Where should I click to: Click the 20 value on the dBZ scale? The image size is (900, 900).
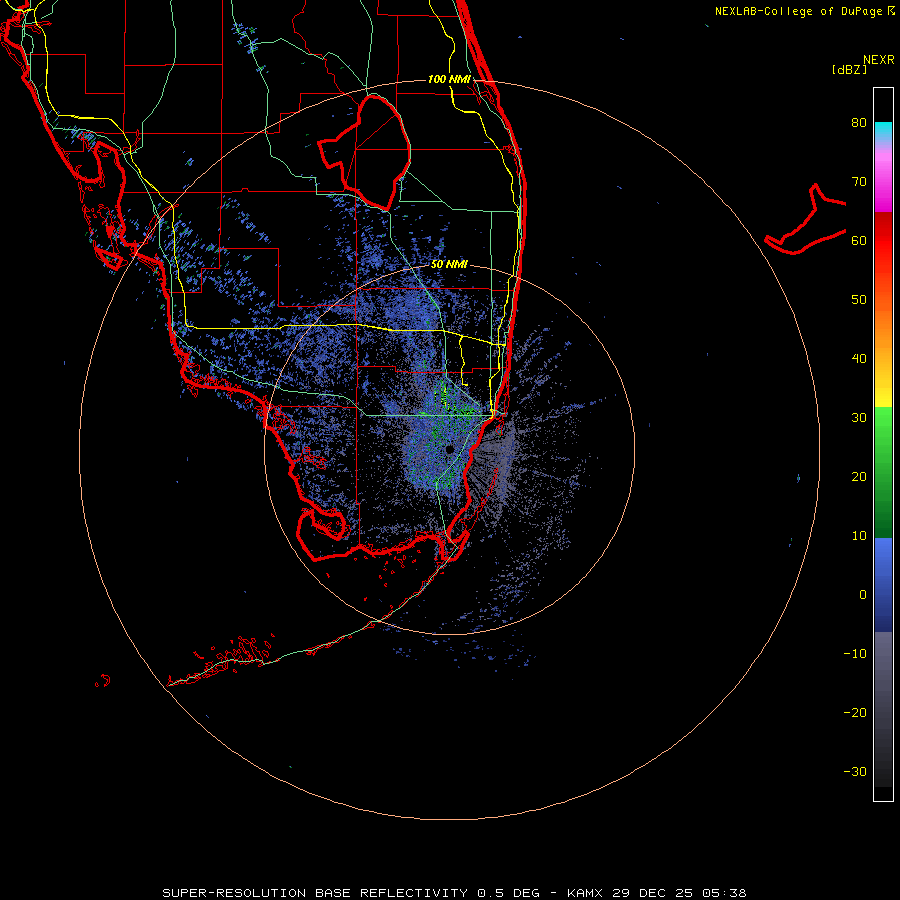[x=859, y=477]
